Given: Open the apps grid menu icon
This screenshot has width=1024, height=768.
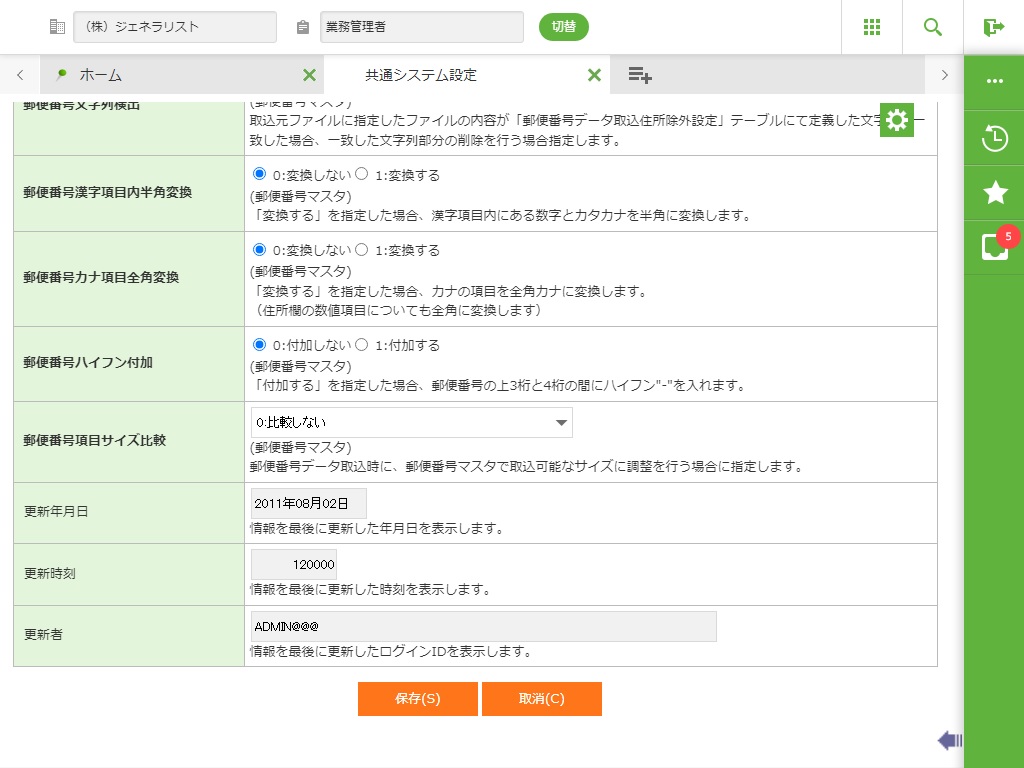Looking at the screenshot, I should click(871, 27).
